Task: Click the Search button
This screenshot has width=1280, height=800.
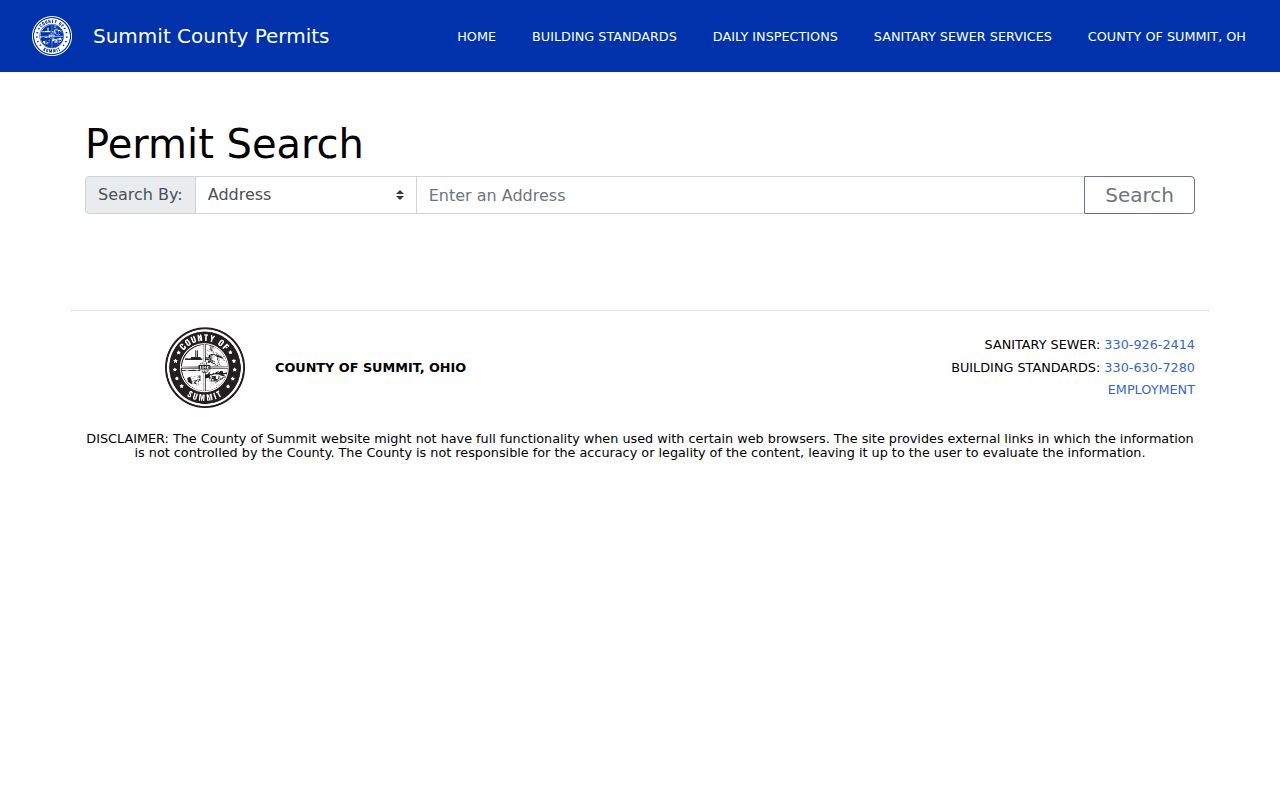Action: tap(1139, 195)
